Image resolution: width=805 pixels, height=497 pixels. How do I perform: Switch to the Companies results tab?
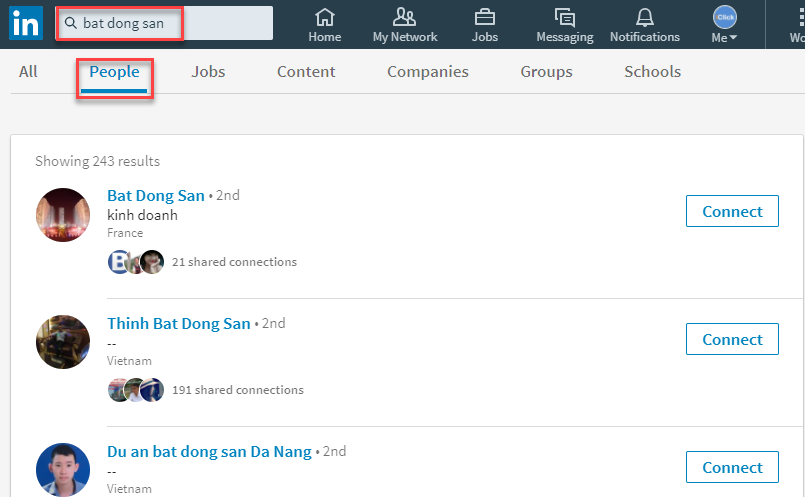click(x=428, y=72)
